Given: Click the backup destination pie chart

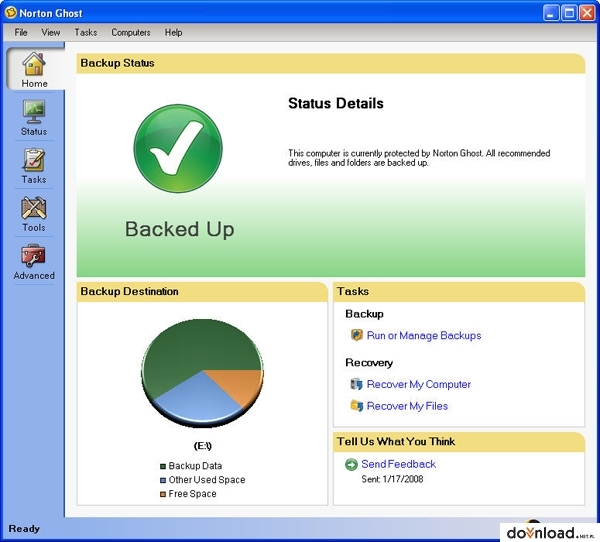Looking at the screenshot, I should click(202, 372).
